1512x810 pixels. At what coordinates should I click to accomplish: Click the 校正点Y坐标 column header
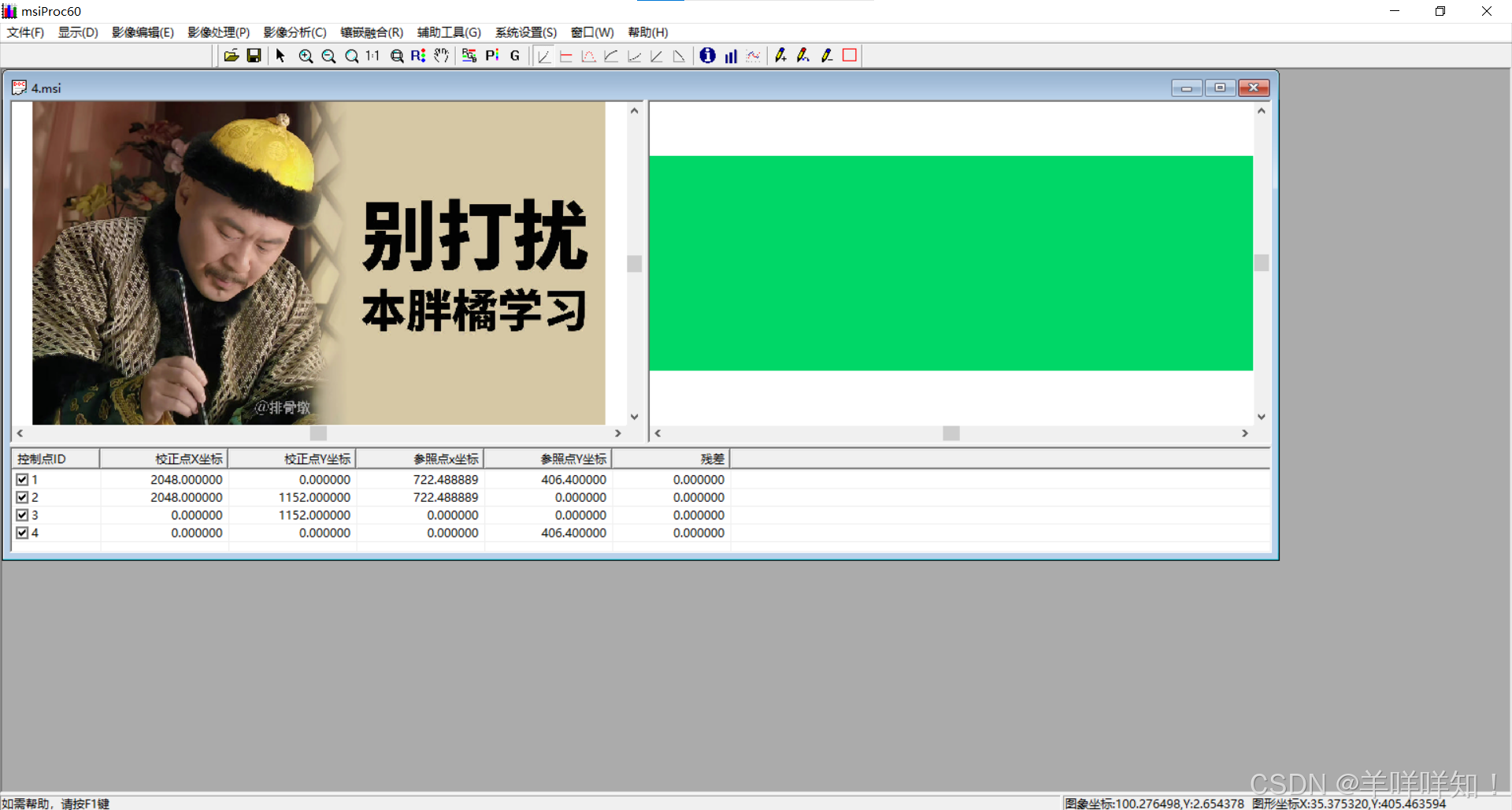tap(292, 459)
